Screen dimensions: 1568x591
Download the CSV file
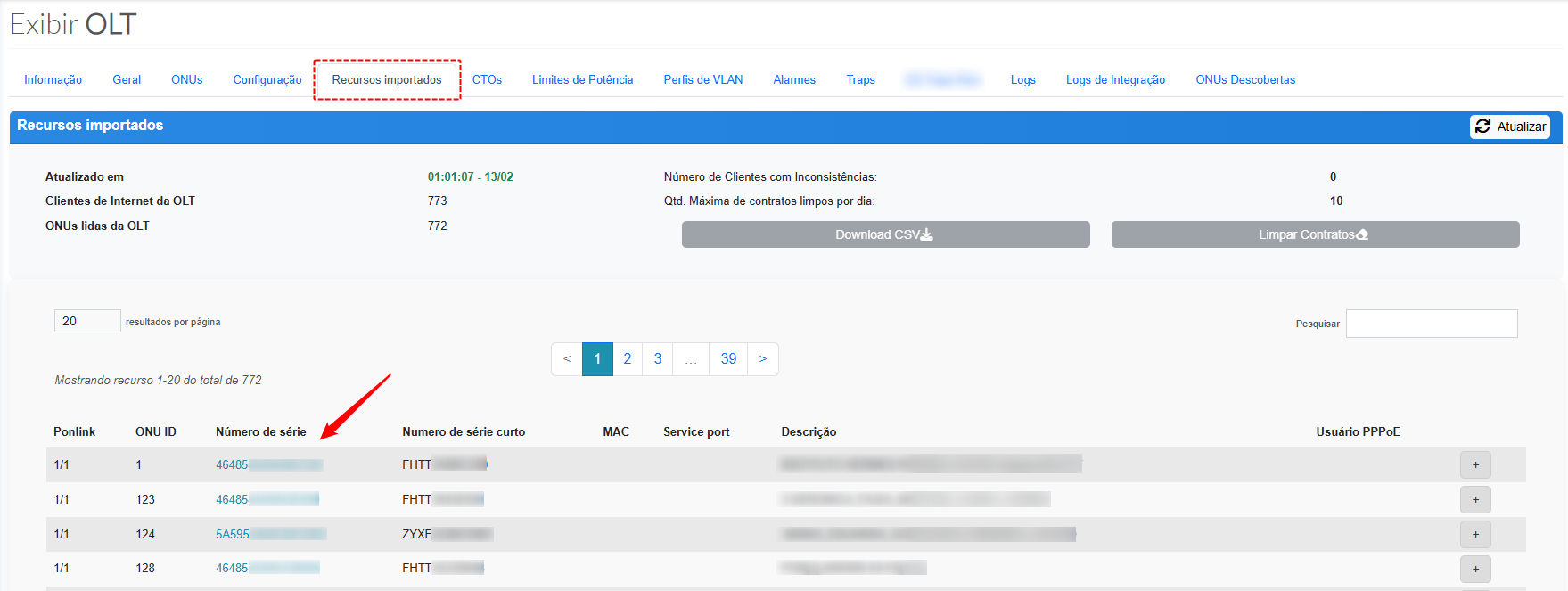(884, 234)
